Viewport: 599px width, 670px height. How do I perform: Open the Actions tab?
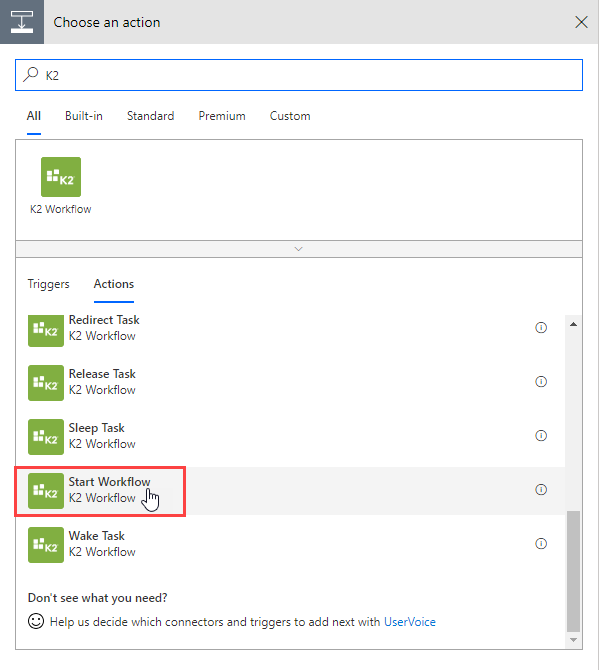click(x=114, y=284)
